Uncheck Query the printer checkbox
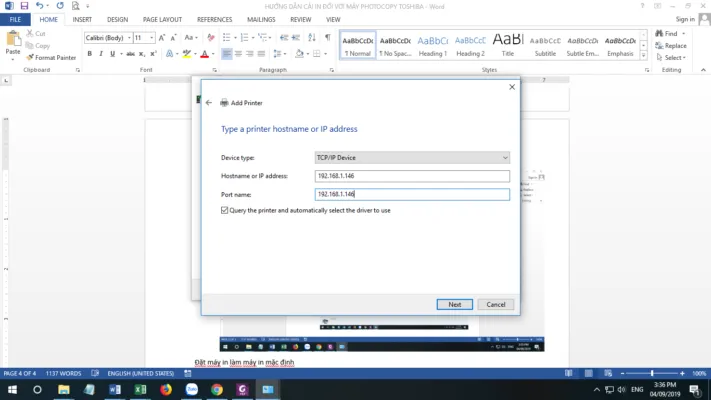This screenshot has height=400, width=711. 224,210
